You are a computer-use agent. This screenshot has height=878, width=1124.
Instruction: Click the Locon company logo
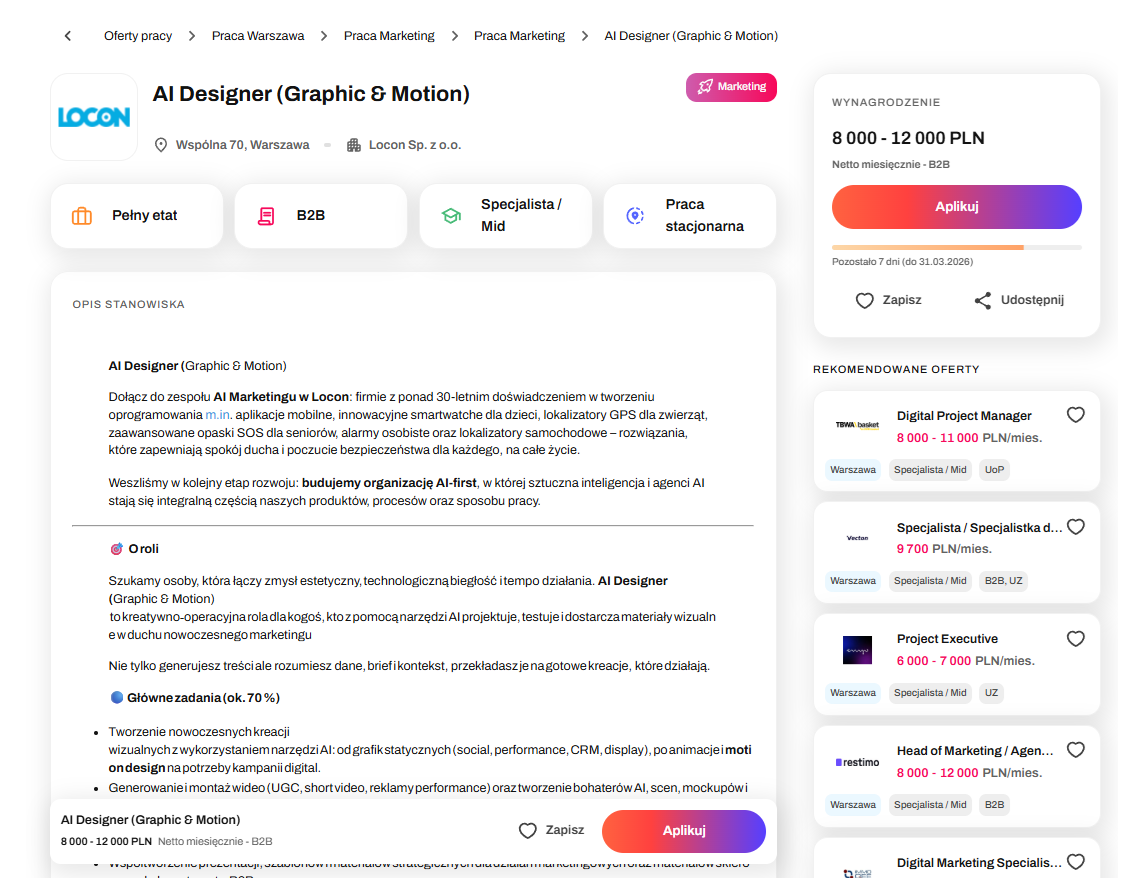click(x=94, y=117)
